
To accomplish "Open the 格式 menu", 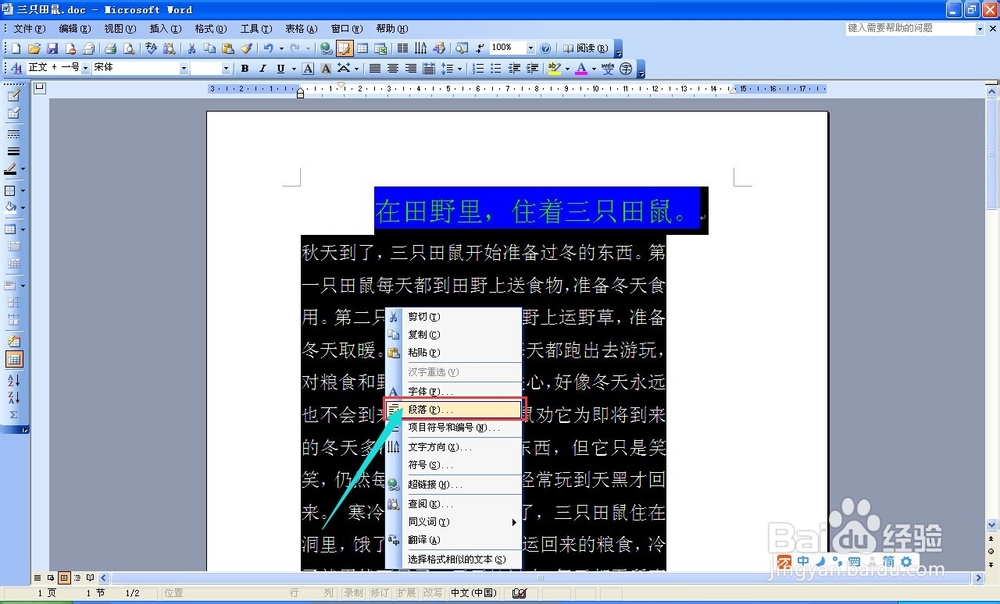I will click(210, 29).
